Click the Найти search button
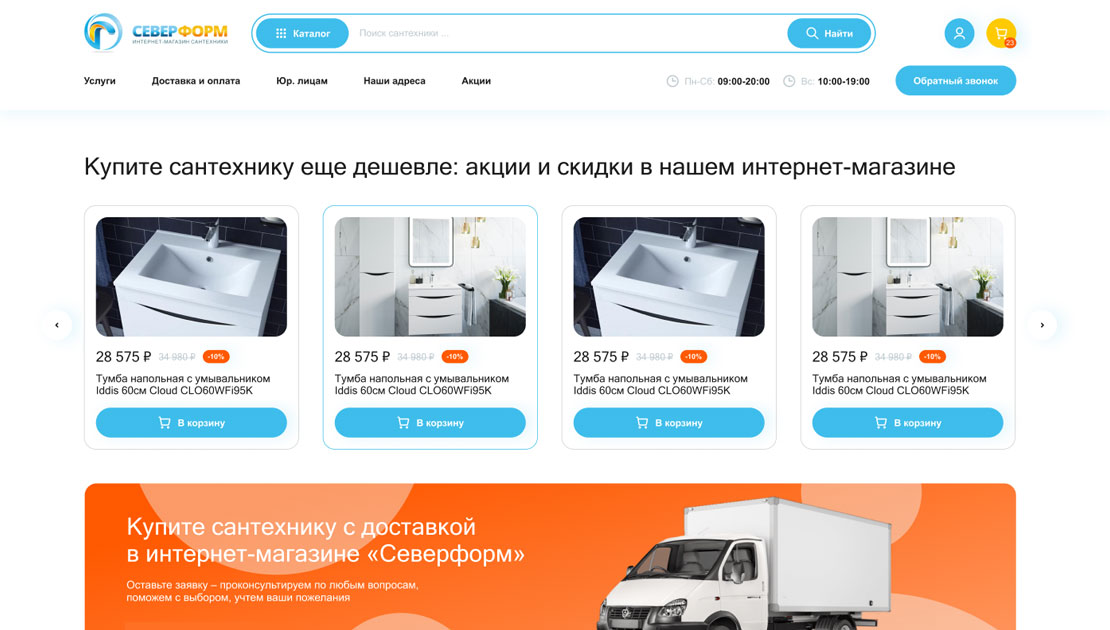Viewport: 1110px width, 630px height. [x=829, y=33]
